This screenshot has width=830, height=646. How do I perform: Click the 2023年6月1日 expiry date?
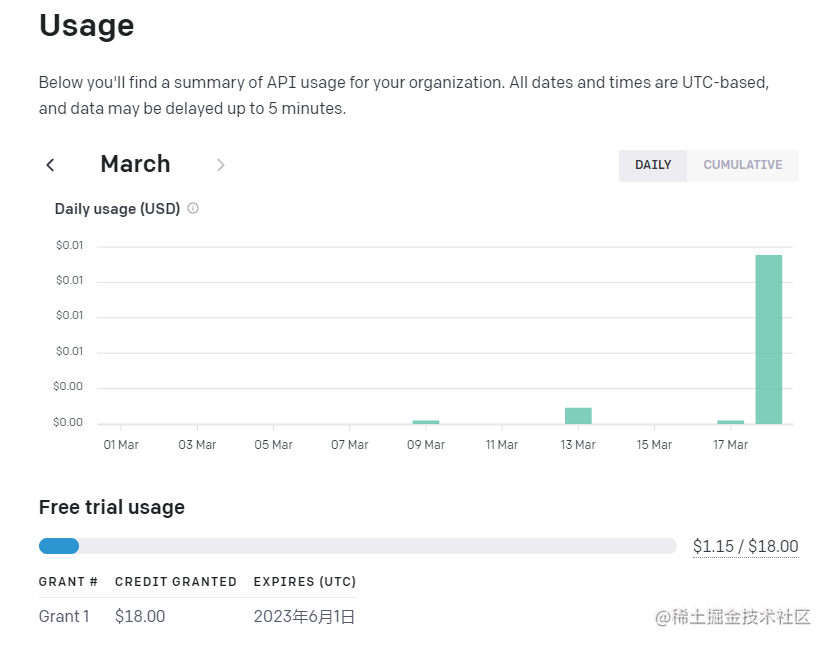[x=304, y=616]
